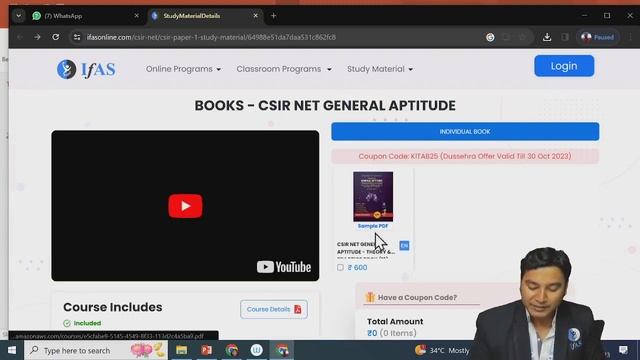Go forward in browser history

coord(37,37)
